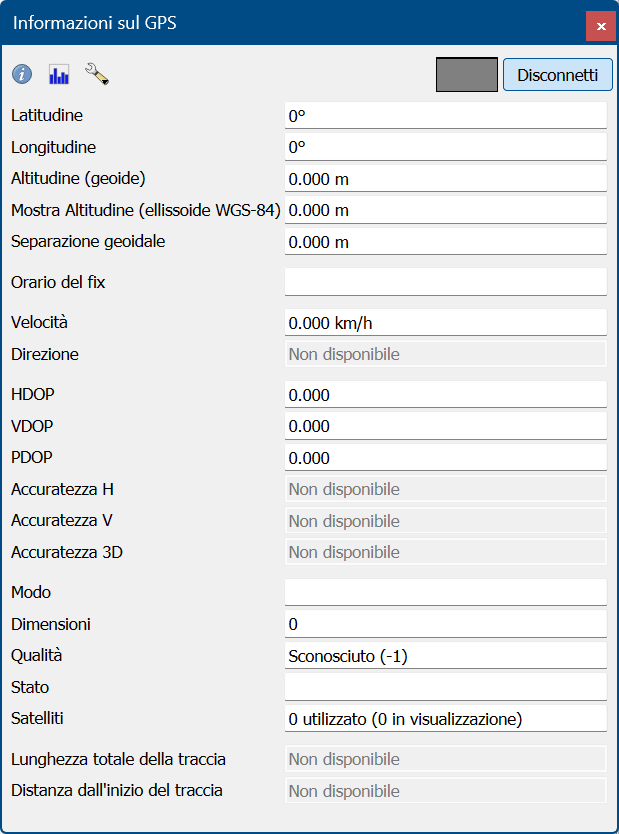
Task: Click the Accuratezza 3D field
Action: (x=446, y=552)
